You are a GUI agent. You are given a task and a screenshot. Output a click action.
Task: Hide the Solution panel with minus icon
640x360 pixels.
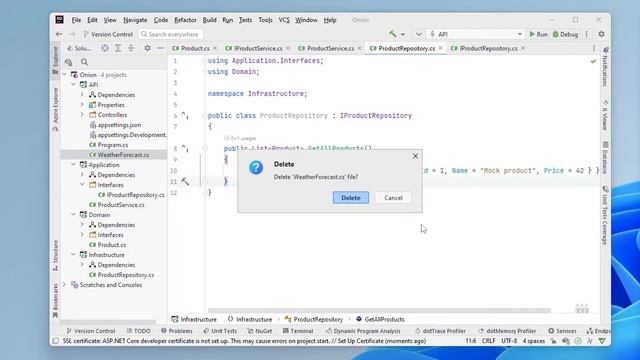coord(160,48)
